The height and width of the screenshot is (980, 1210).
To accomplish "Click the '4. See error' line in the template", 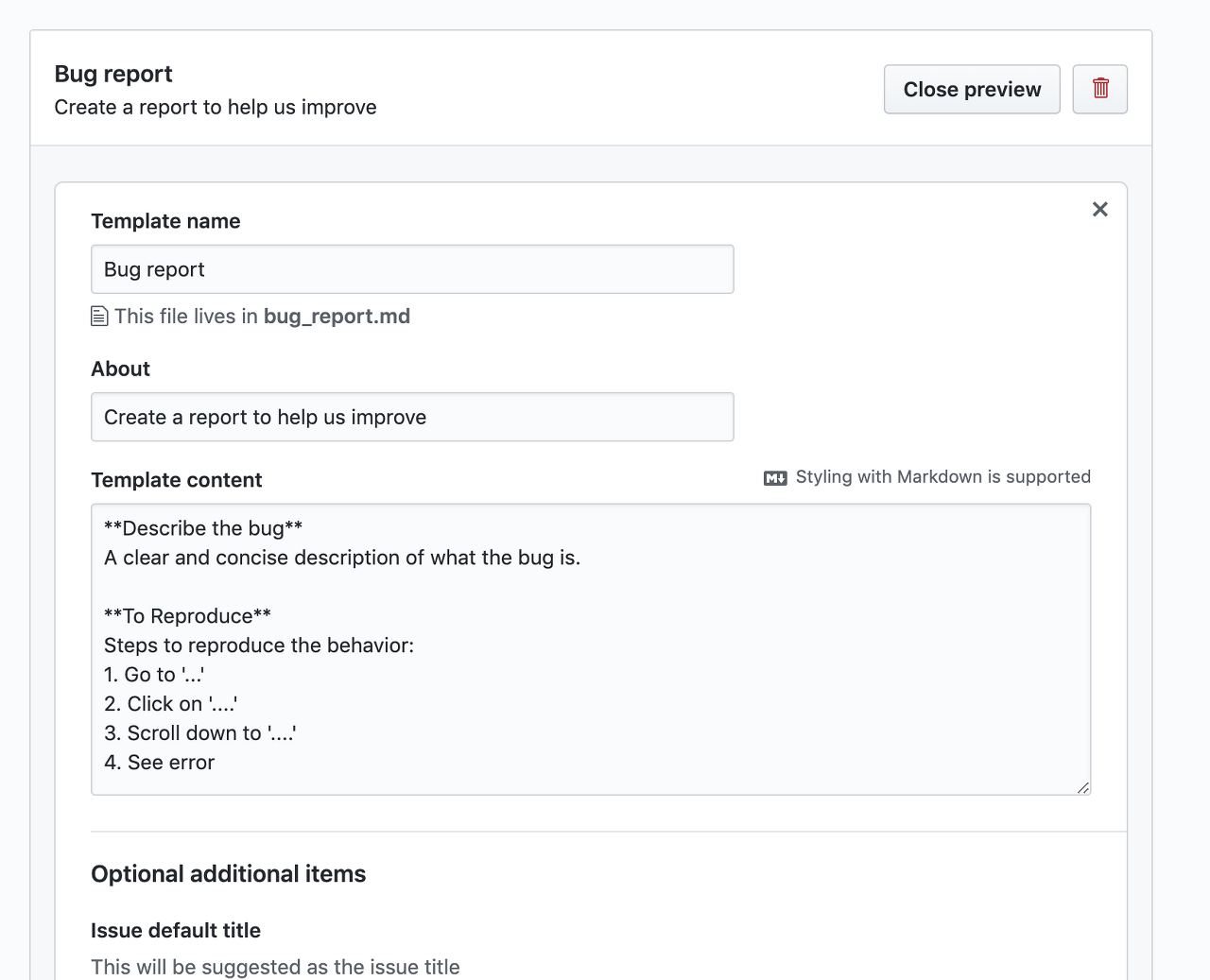I will (160, 763).
